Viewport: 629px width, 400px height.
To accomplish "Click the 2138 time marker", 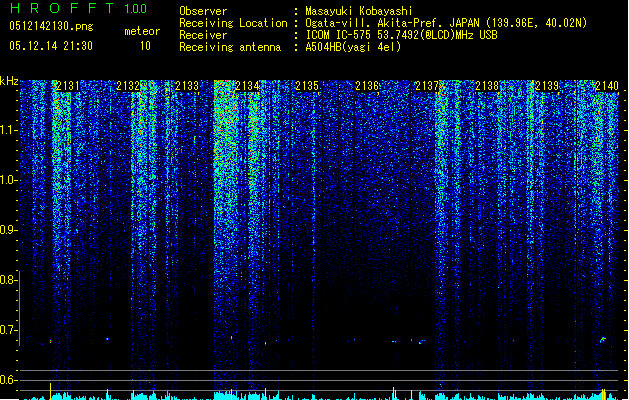I will [x=487, y=86].
